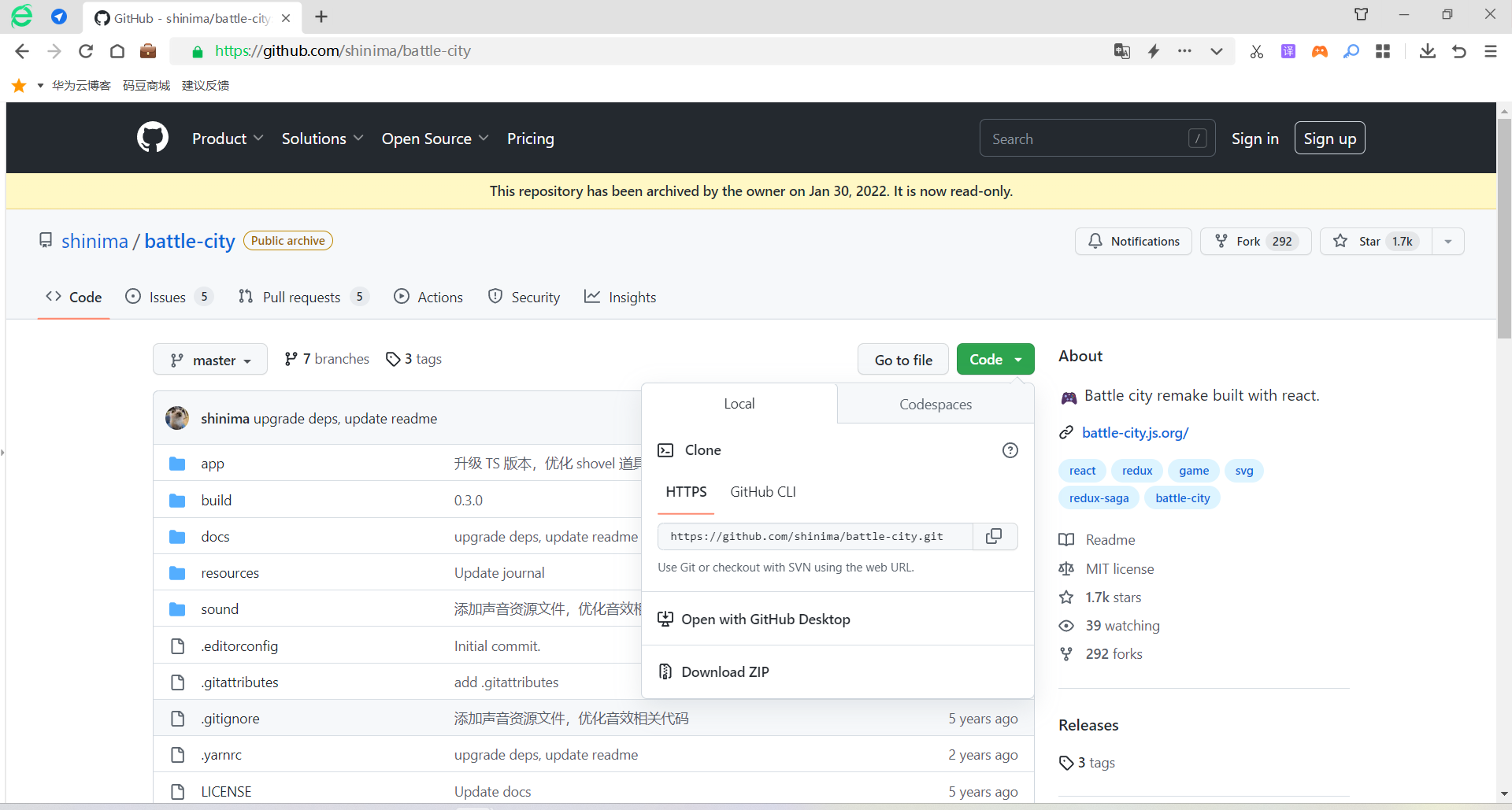Click the Sign up button

click(x=1330, y=139)
